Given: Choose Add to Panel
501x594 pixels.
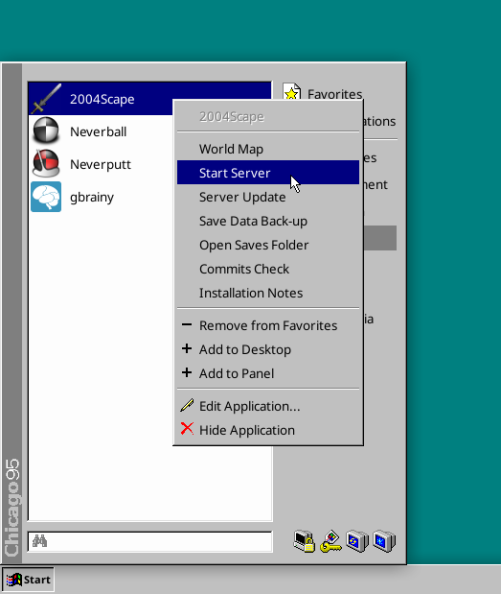Looking at the screenshot, I should click(268, 373).
